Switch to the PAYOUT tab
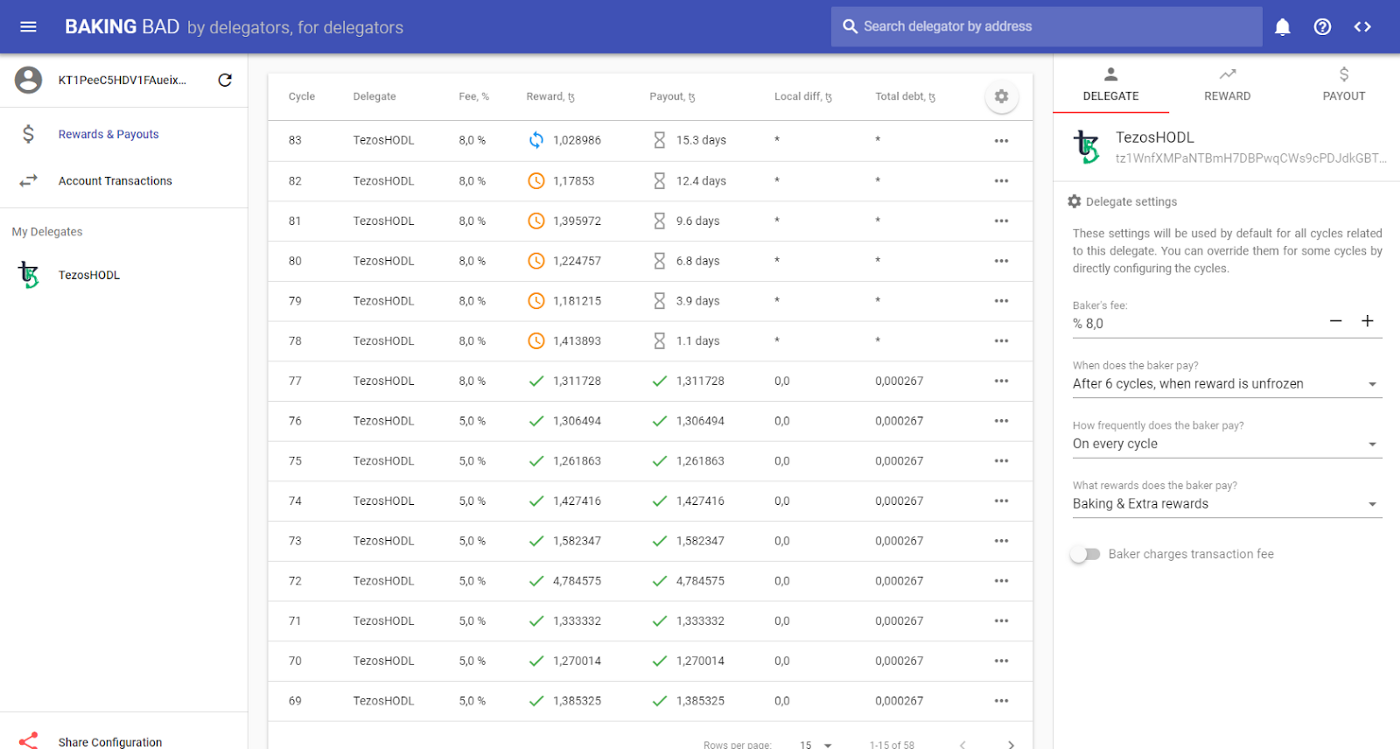This screenshot has height=749, width=1400. coord(1343,84)
